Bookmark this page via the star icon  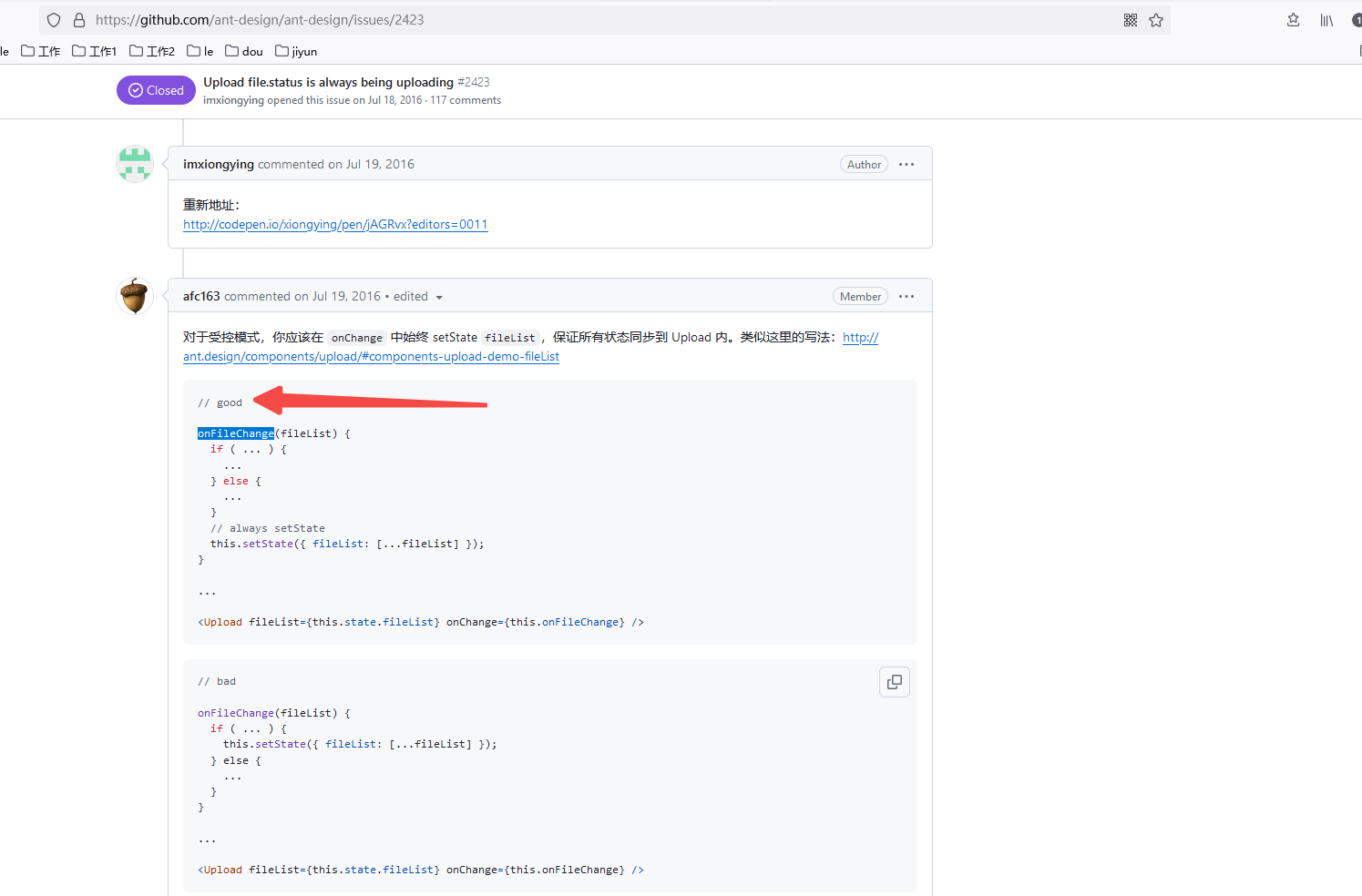point(1155,19)
